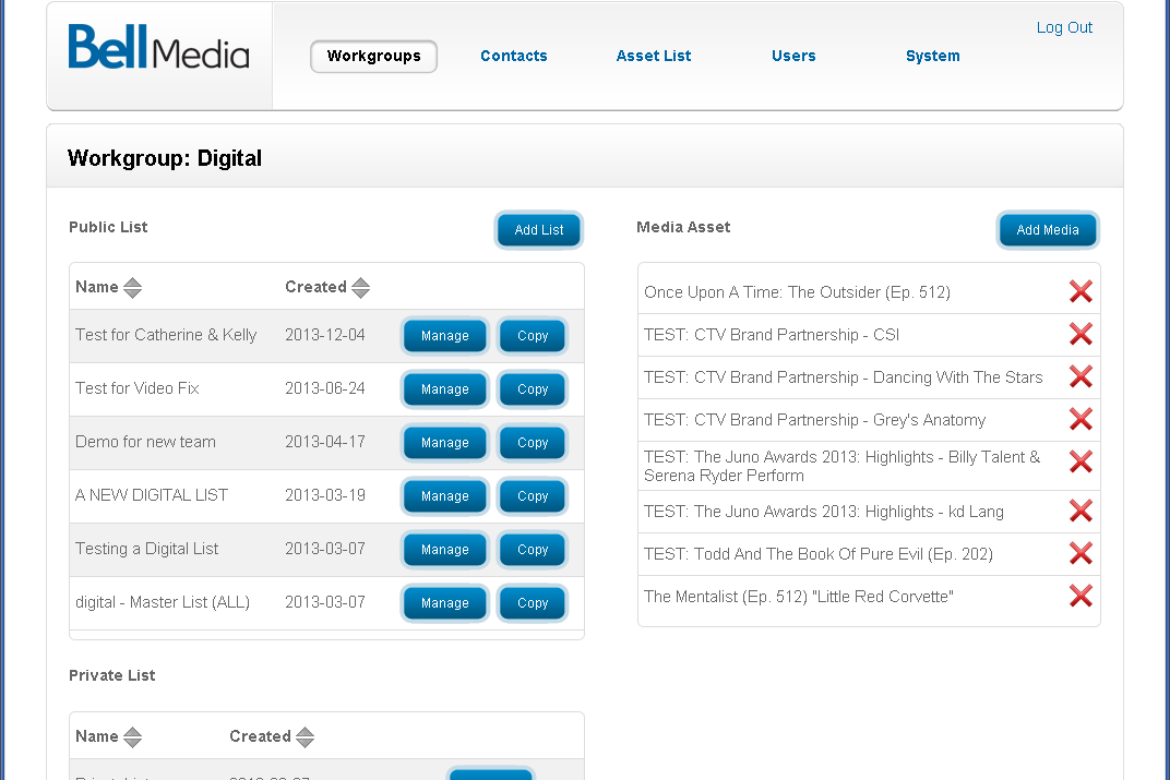Select 'TEST: Todd And The Book Of Pure Evil'
This screenshot has width=1170, height=780.
819,555
